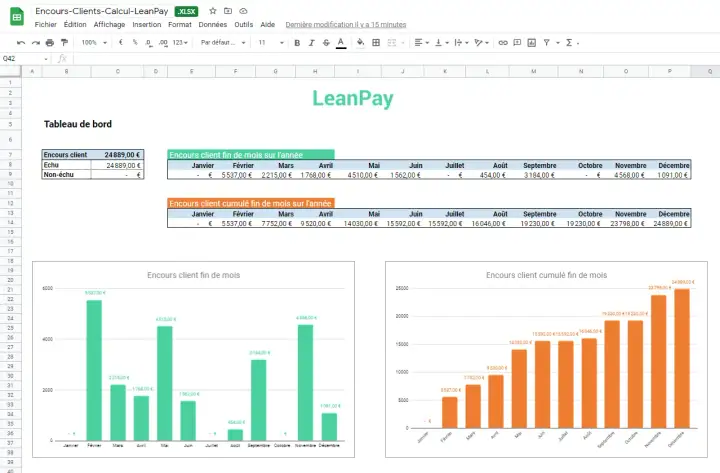Viewport: 720px width, 473px height.
Task: Open the 123 number formats dropdown
Action: pos(180,43)
